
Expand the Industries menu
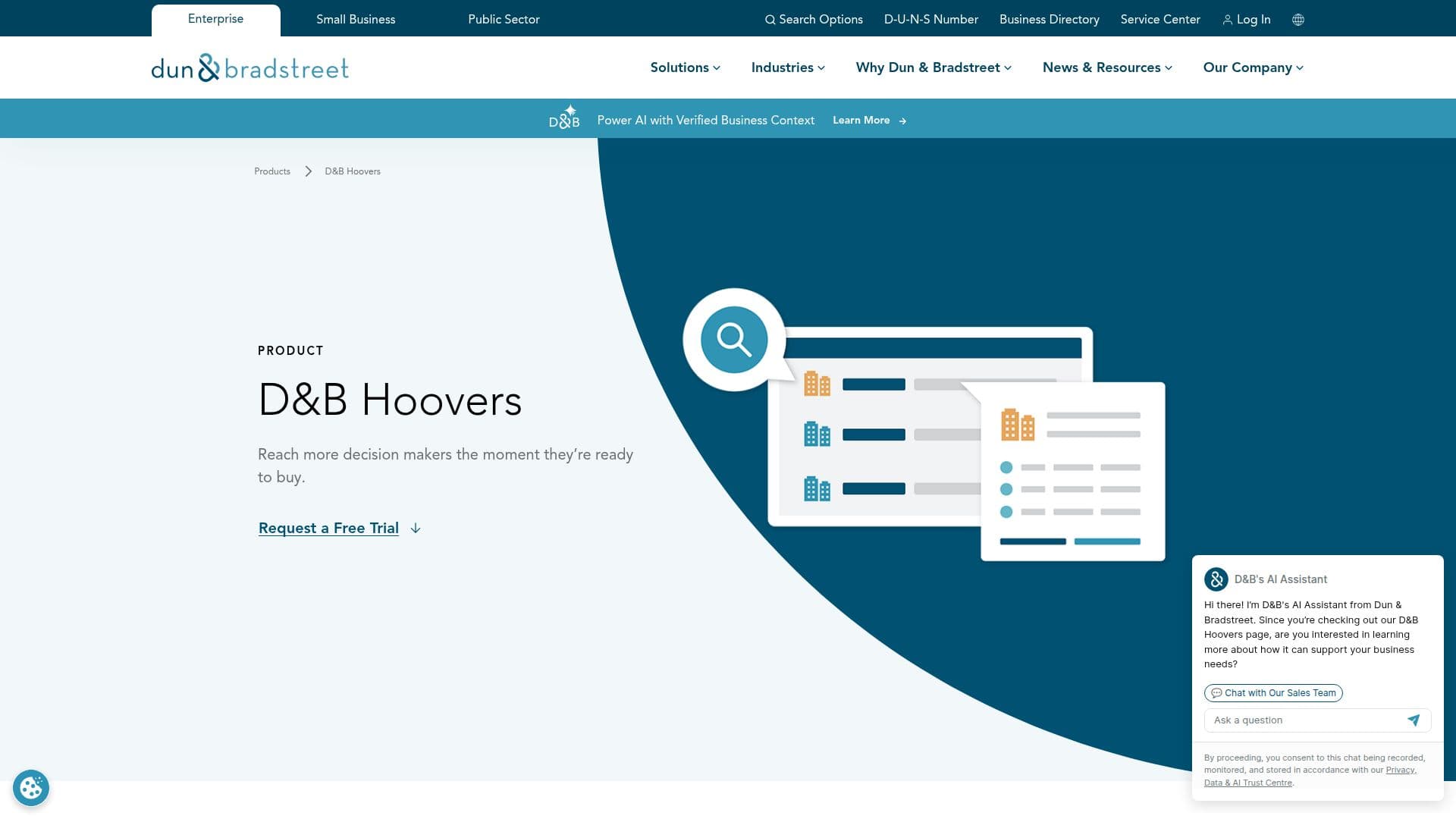pyautogui.click(x=788, y=67)
